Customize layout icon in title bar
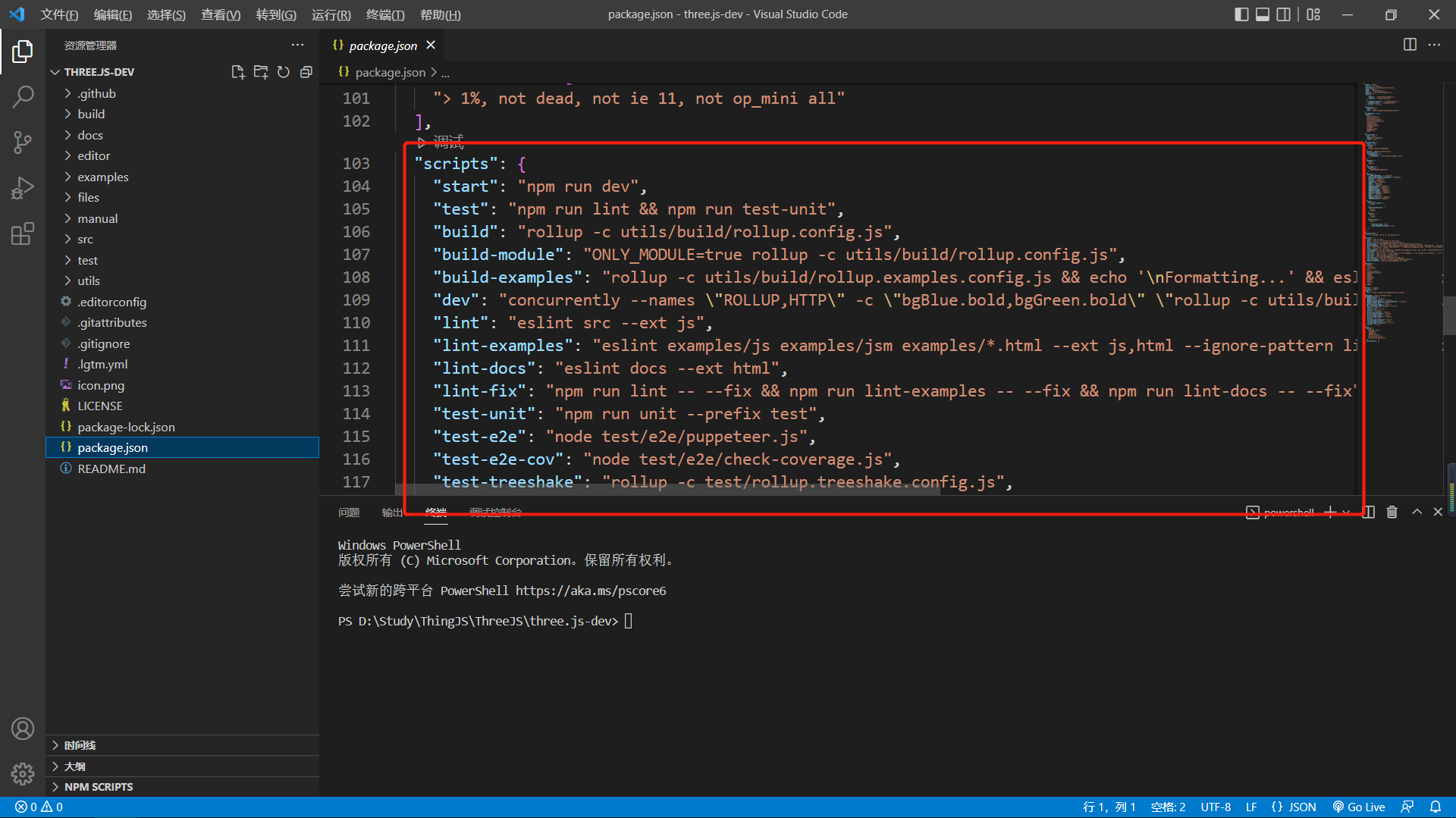This screenshot has height=818, width=1456. 1313,14
